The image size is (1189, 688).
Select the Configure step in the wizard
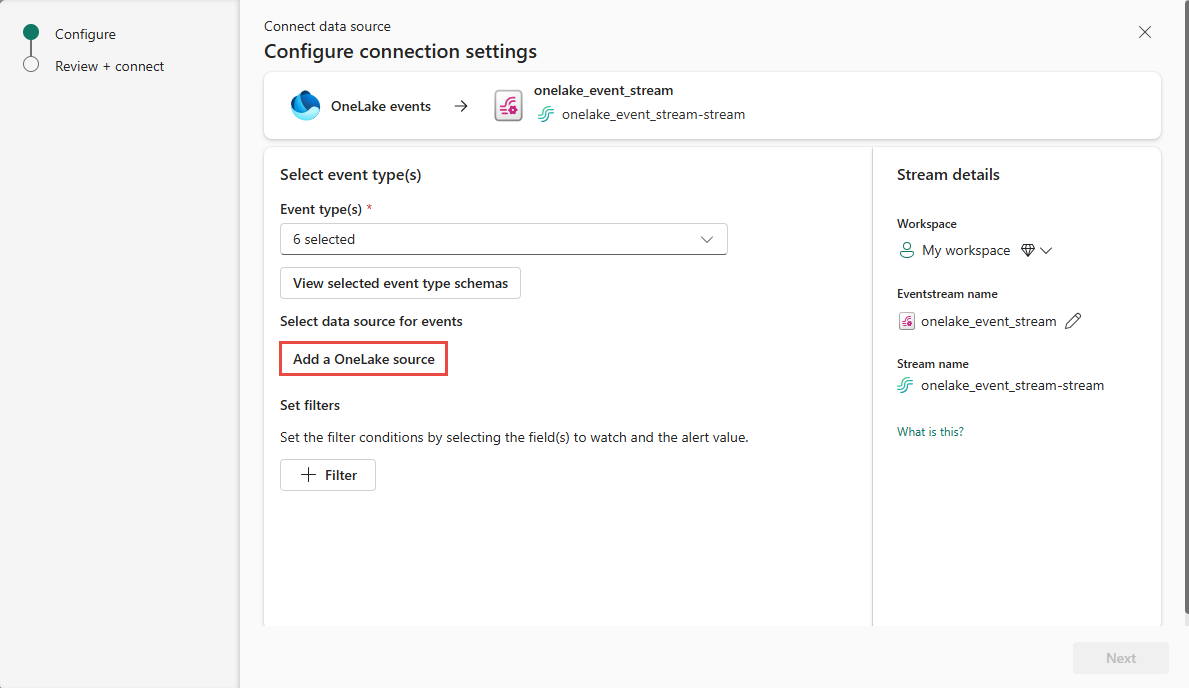coord(85,34)
